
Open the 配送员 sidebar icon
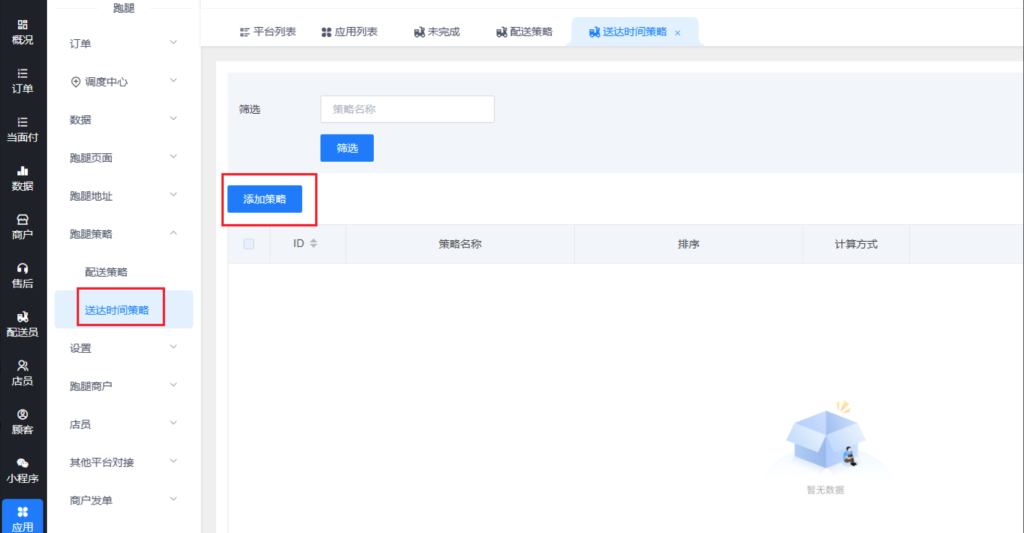[x=22, y=323]
